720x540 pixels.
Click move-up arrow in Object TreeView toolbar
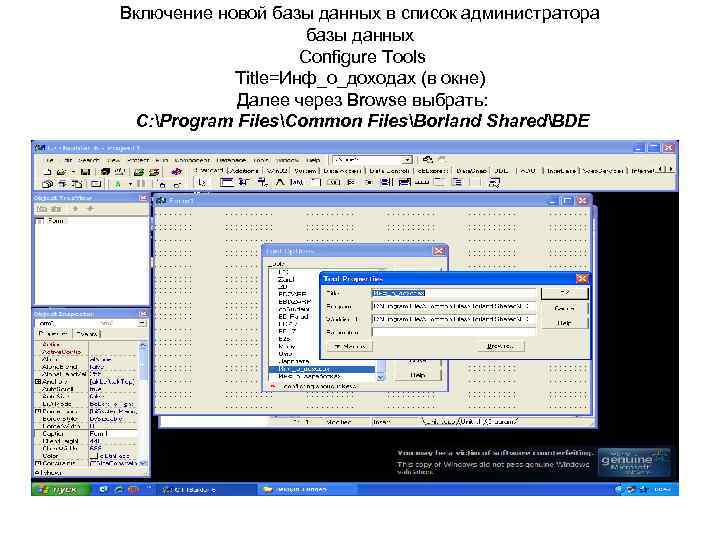click(x=75, y=209)
